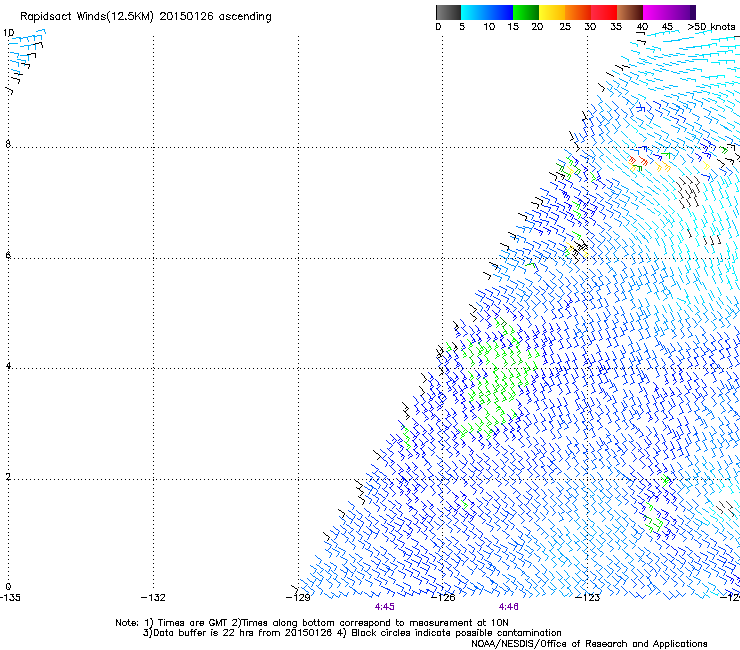
Task: Click the dark purple 45-50 knots legend segment
Action: coord(682,12)
